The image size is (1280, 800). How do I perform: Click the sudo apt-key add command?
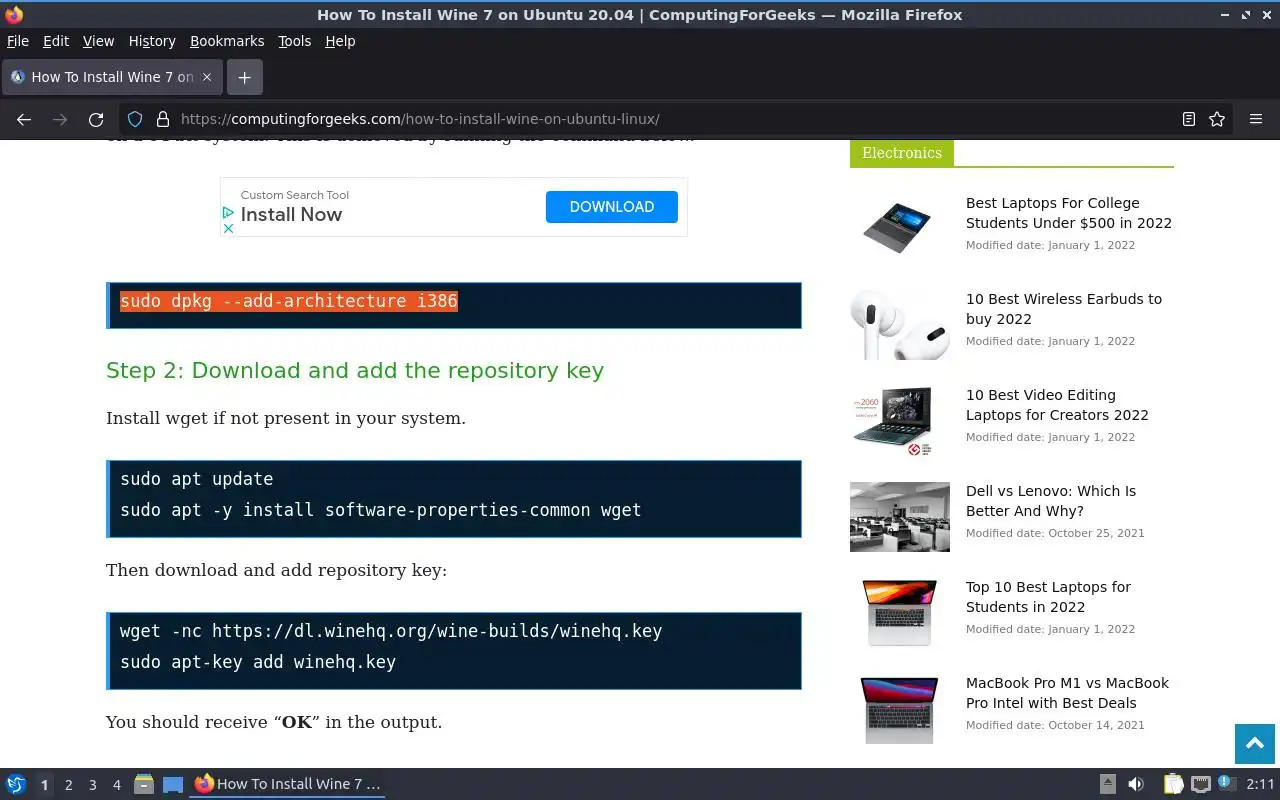point(258,662)
